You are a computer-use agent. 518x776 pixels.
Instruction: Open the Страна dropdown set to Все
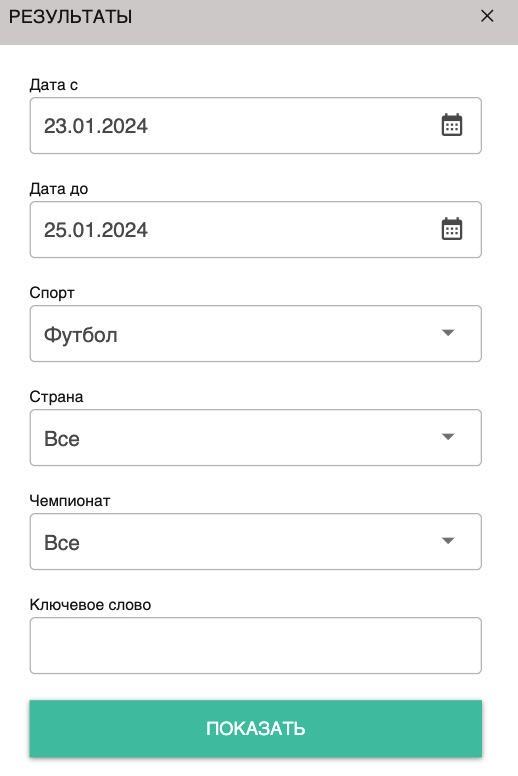tap(255, 437)
